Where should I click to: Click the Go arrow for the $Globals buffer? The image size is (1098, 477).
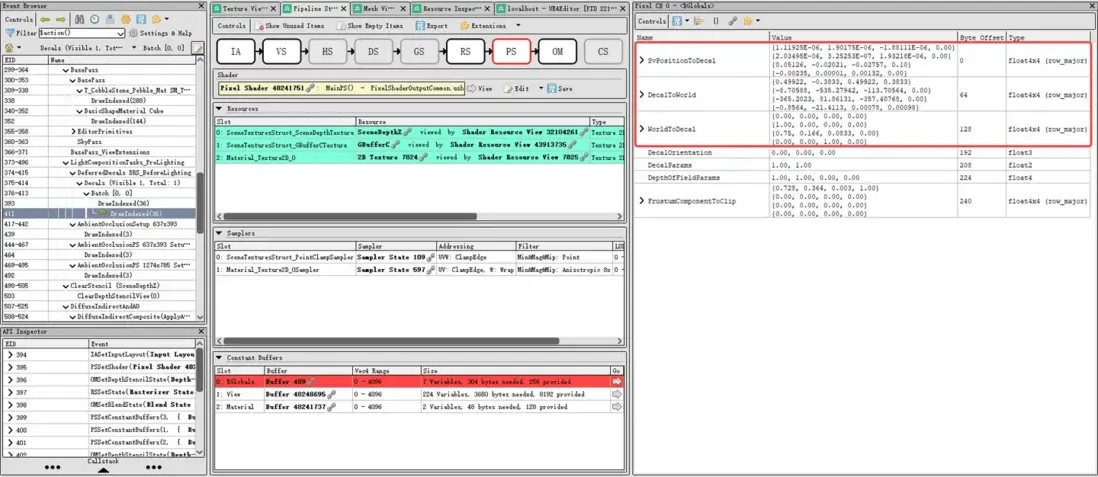(x=617, y=381)
